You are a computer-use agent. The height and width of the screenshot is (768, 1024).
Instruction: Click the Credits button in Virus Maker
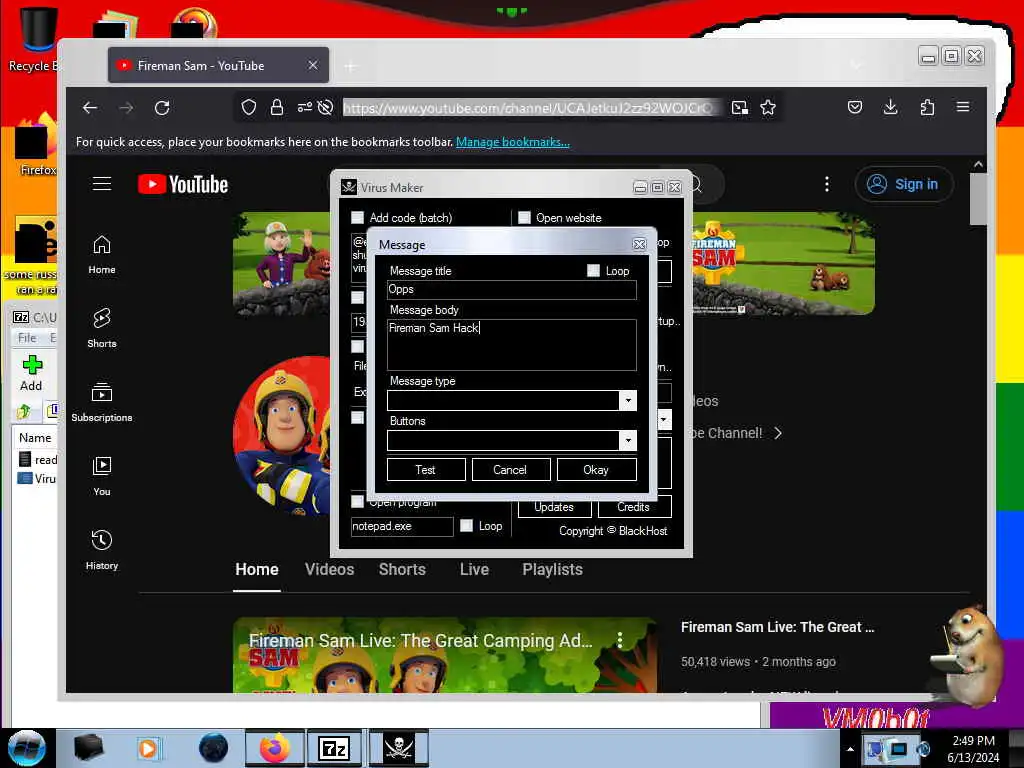[633, 507]
